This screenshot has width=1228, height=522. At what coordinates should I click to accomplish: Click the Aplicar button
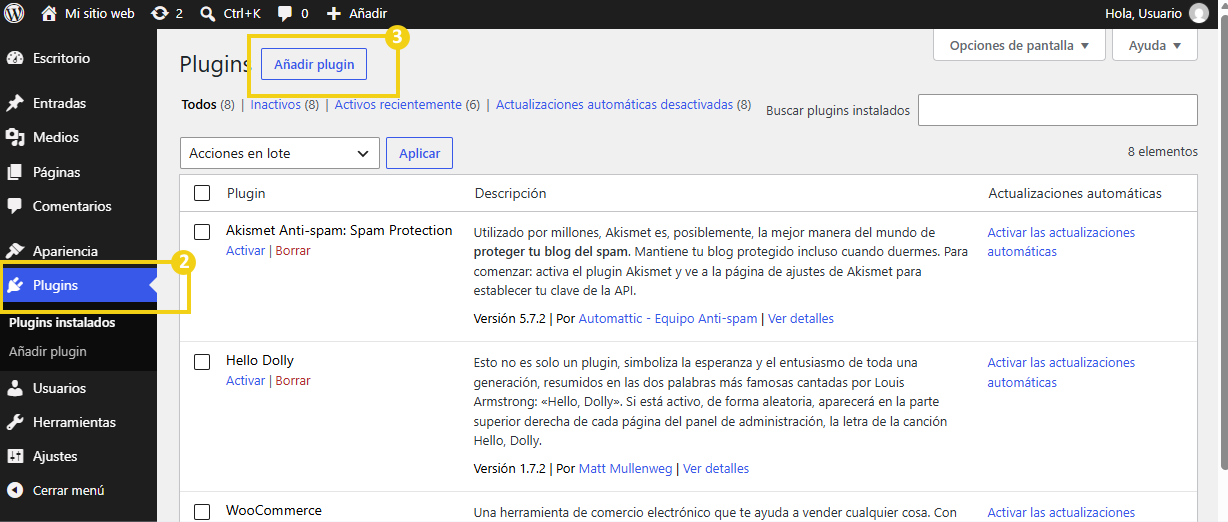[420, 153]
